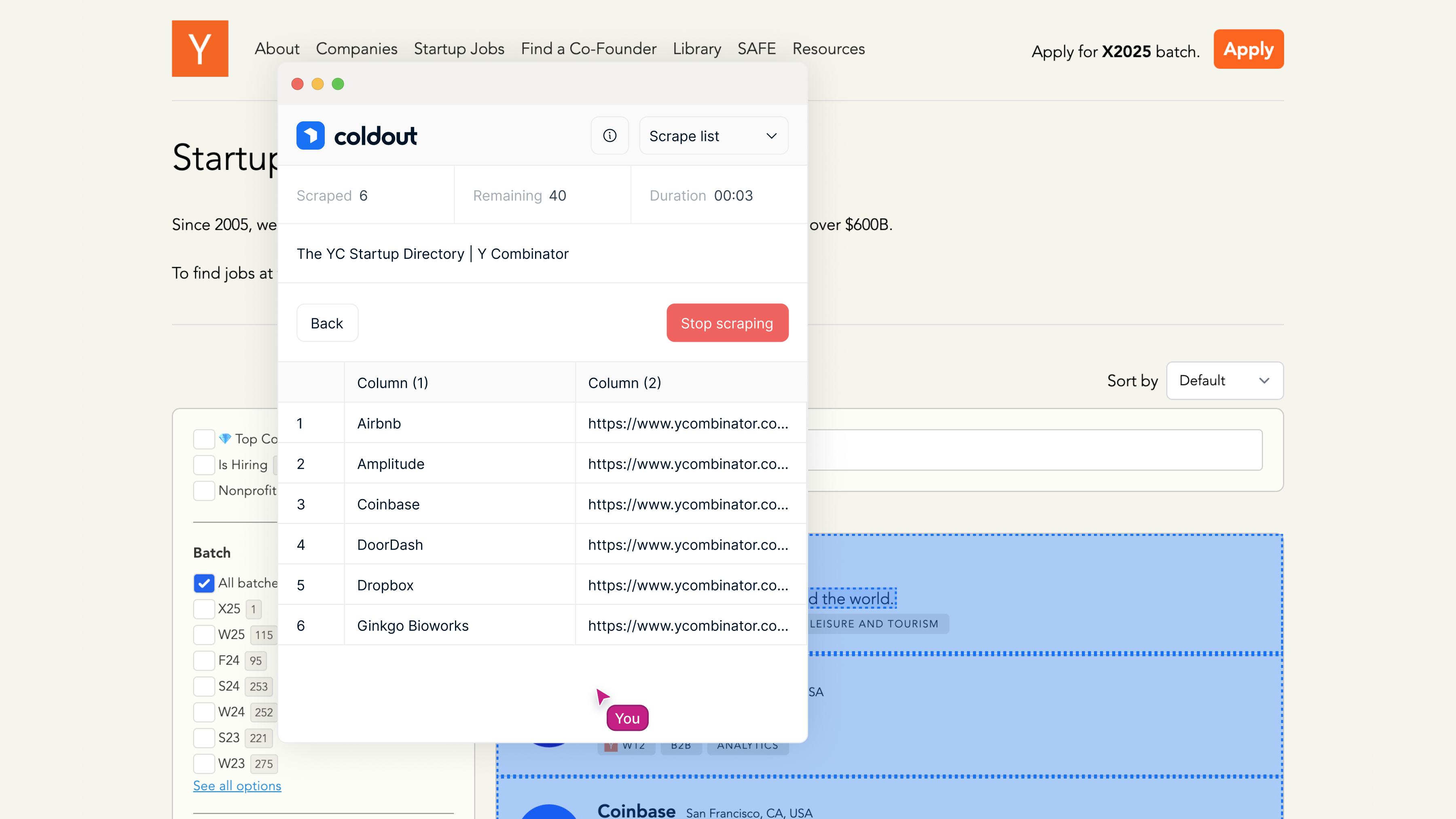Select the X25 batch checkbox
The image size is (1456, 819).
[x=203, y=609]
